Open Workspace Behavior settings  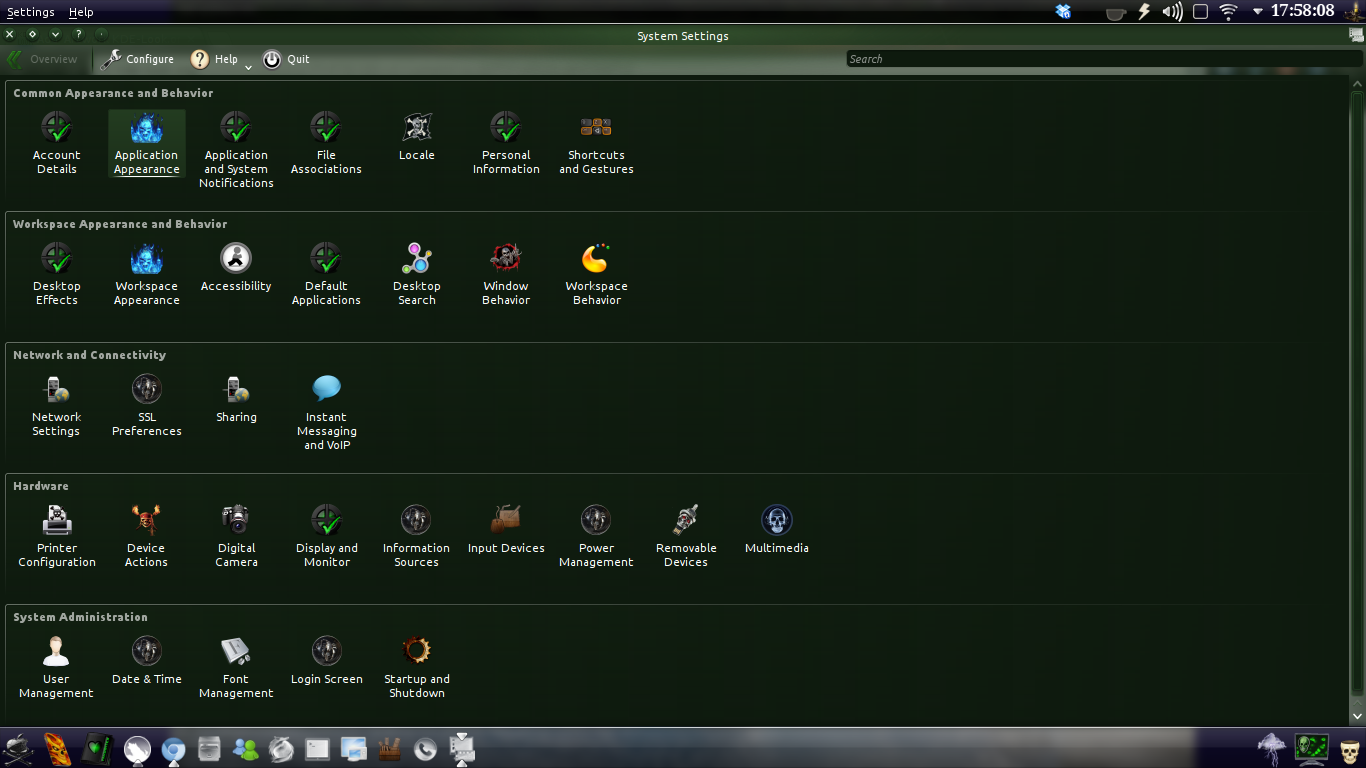coord(596,275)
